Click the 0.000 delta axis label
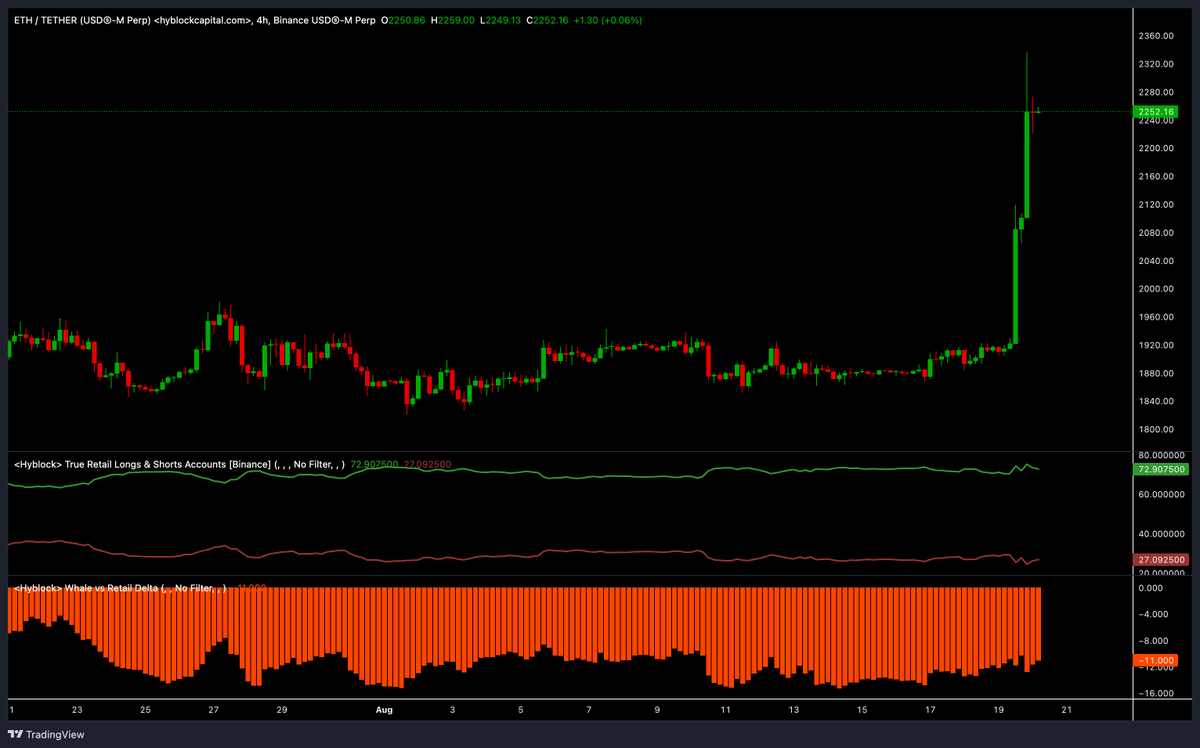Image resolution: width=1200 pixels, height=748 pixels. tap(1151, 588)
